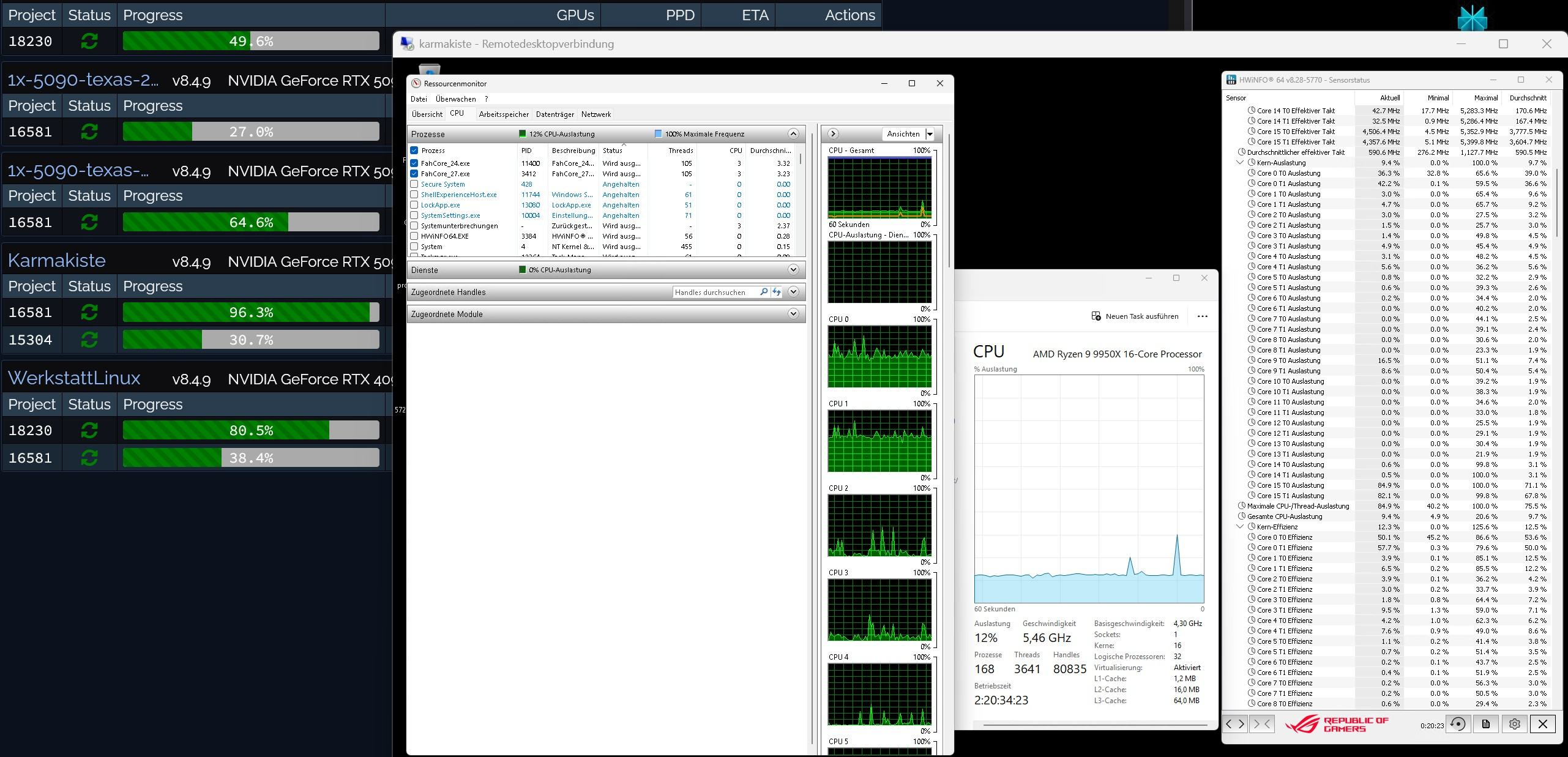Open the Ansichten dropdown arrow
This screenshot has width=1568, height=757.
click(x=930, y=134)
